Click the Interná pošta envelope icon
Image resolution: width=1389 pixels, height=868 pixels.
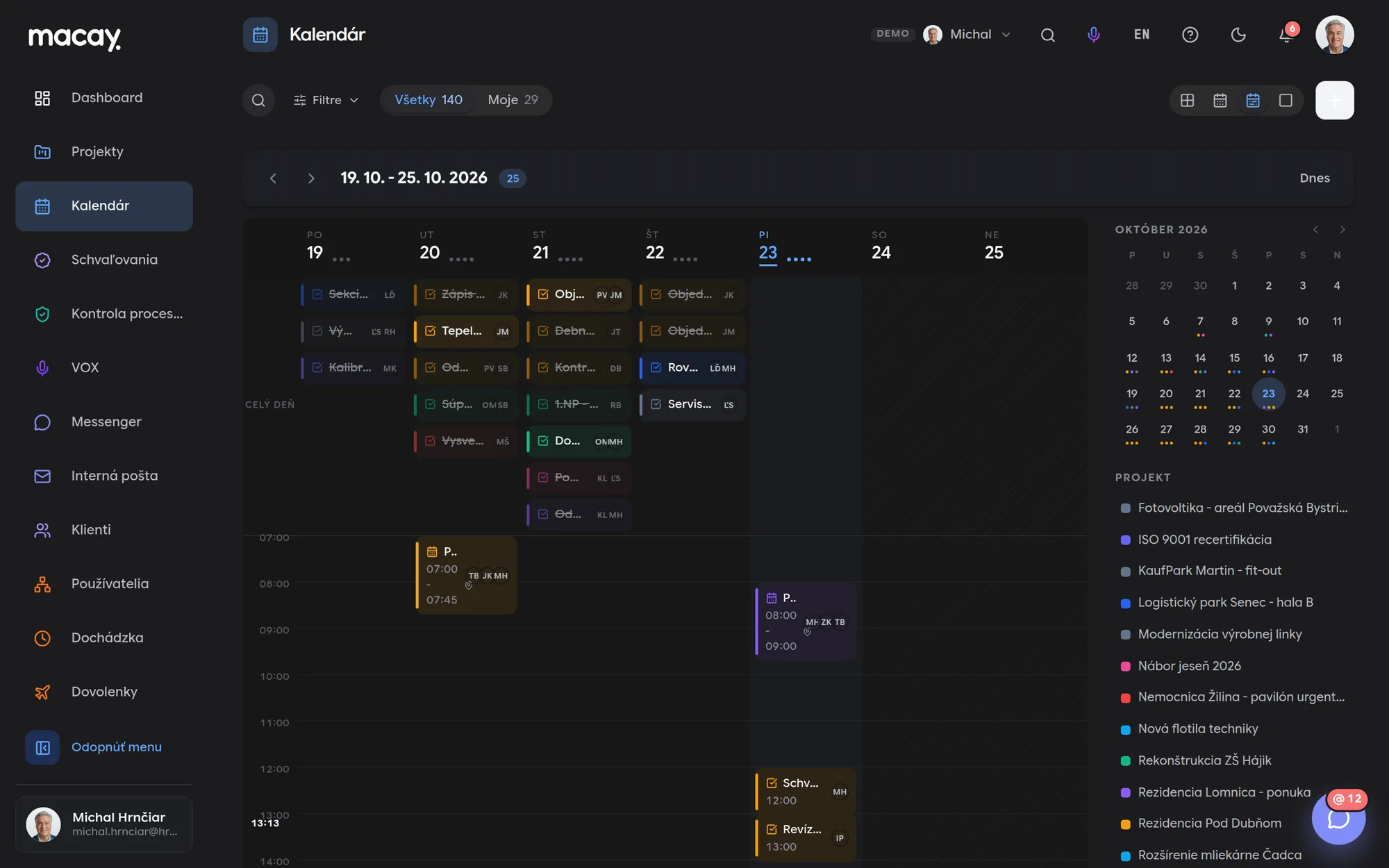coord(42,476)
